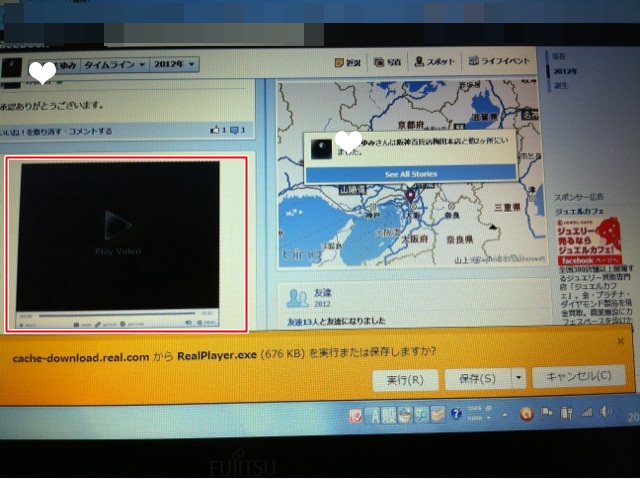Click 2012年 in the right timeline navigator
640x479 pixels.
coord(565,71)
